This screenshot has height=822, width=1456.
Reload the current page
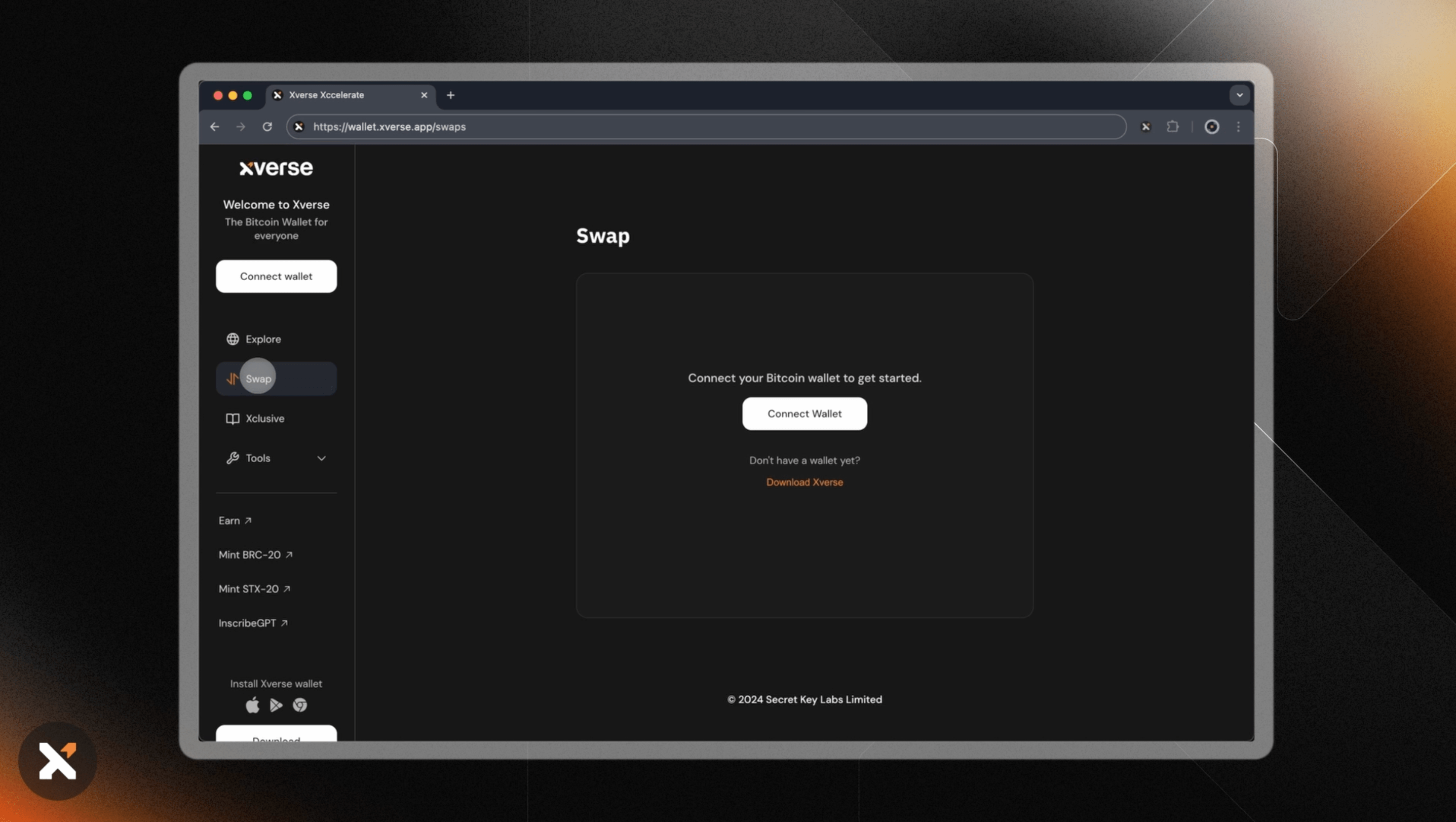coord(267,127)
